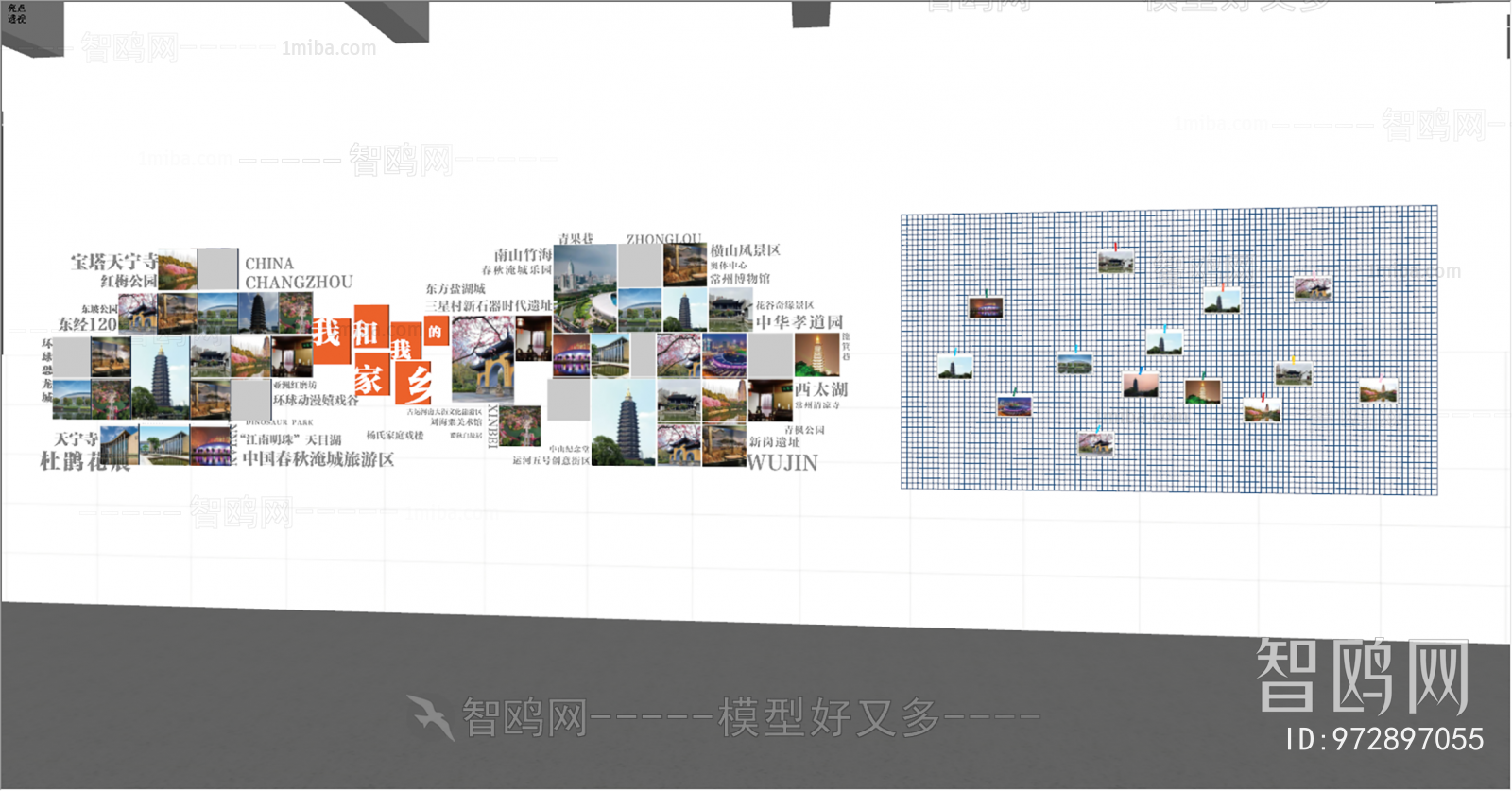Screen dimensions: 1512x791
Task: Click the 杜鹃花展 heading
Action: click(x=85, y=461)
